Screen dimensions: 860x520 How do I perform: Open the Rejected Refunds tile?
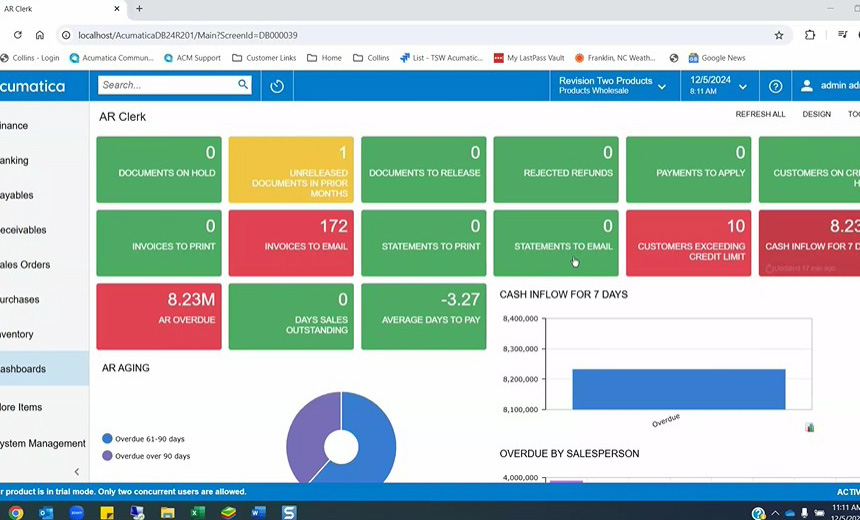tap(556, 169)
